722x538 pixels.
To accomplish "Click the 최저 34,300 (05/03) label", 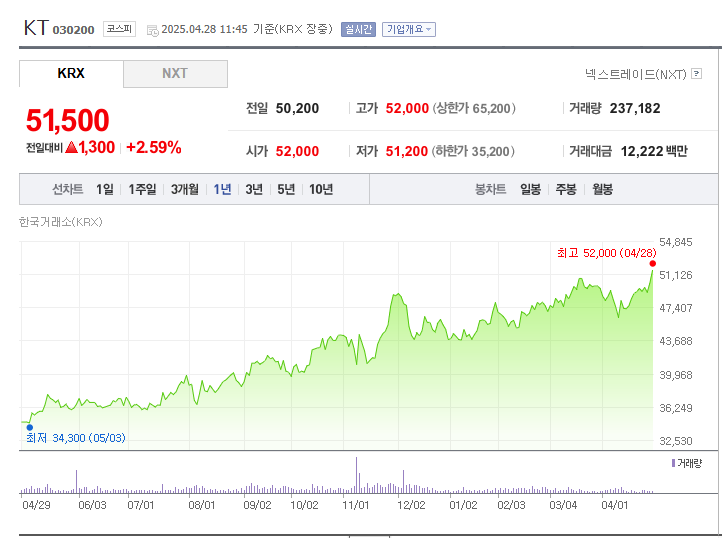I will 76,438.
